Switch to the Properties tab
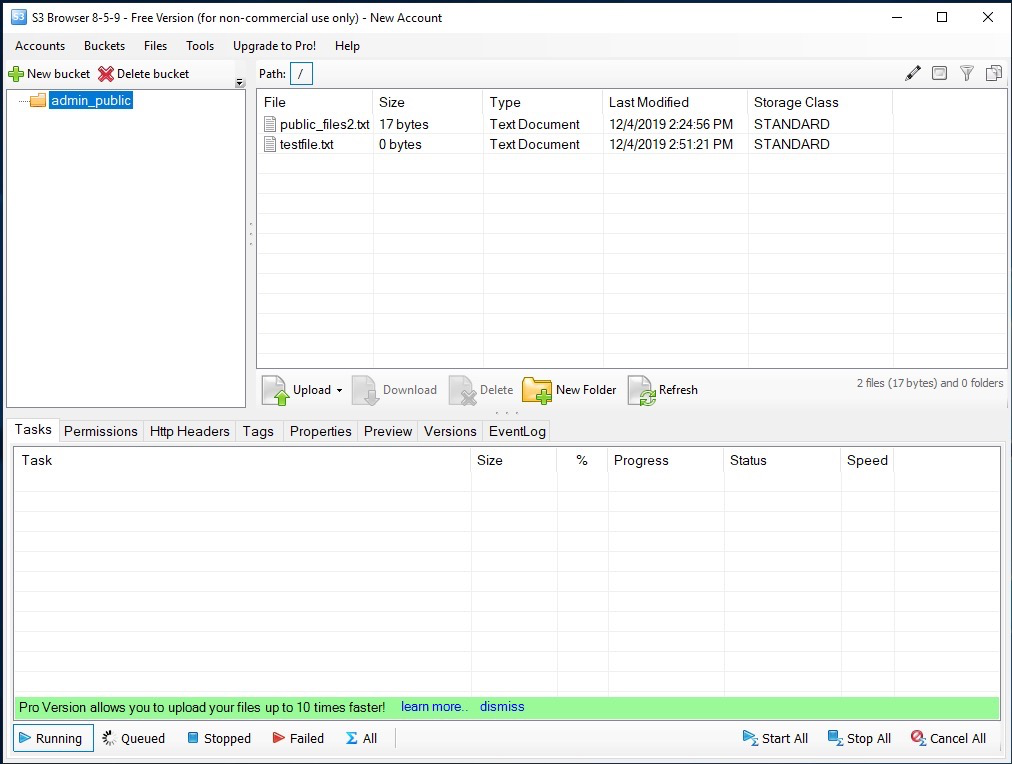1012x764 pixels. [x=321, y=431]
